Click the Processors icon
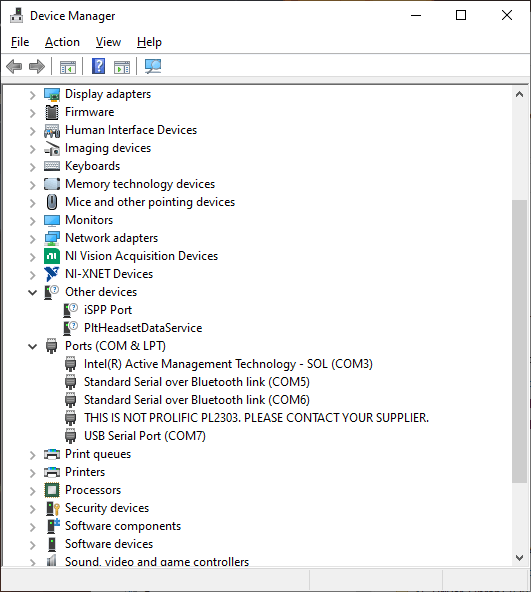This screenshot has height=592, width=531. [52, 490]
